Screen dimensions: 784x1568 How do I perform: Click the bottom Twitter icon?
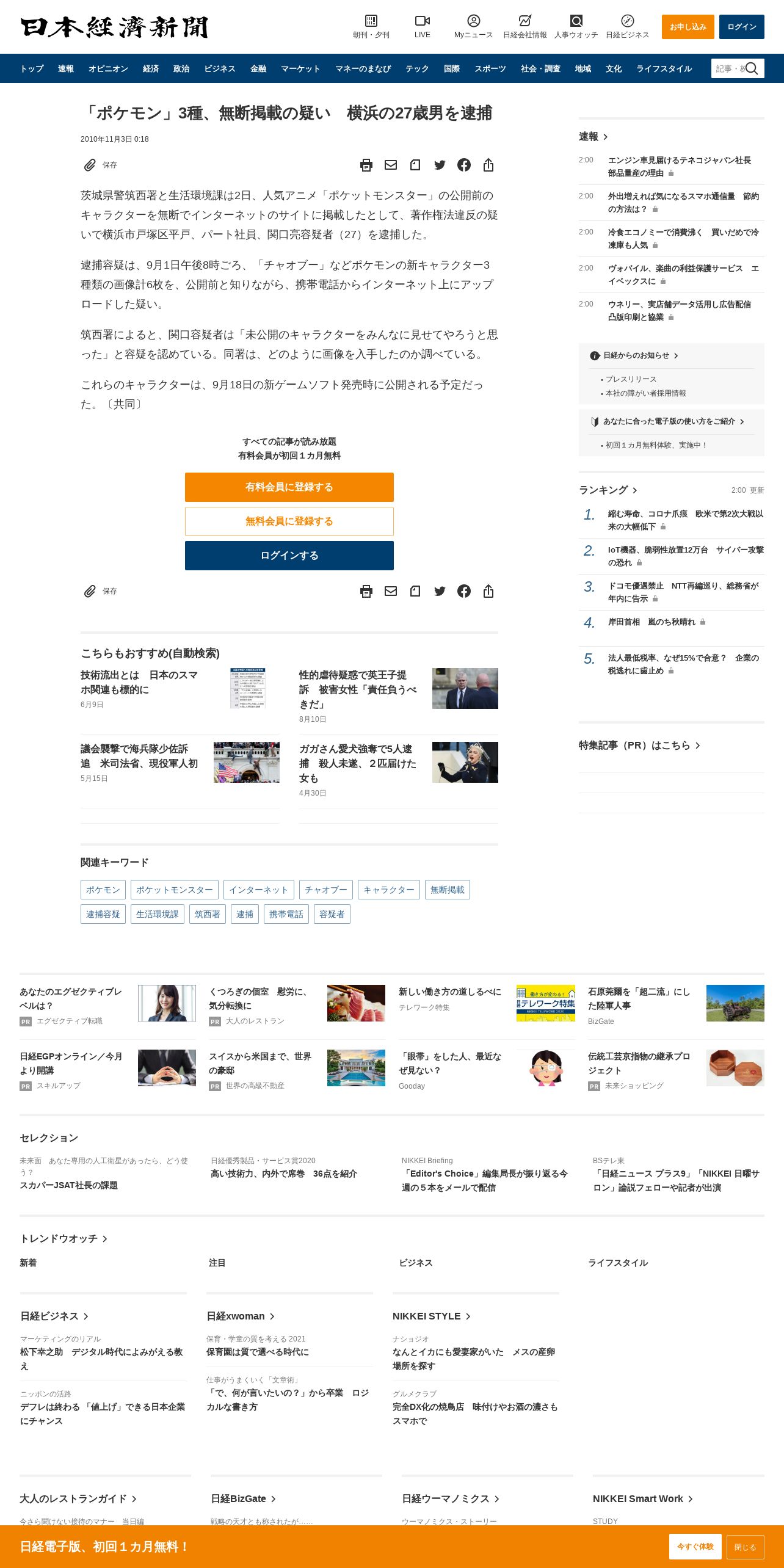click(x=440, y=591)
